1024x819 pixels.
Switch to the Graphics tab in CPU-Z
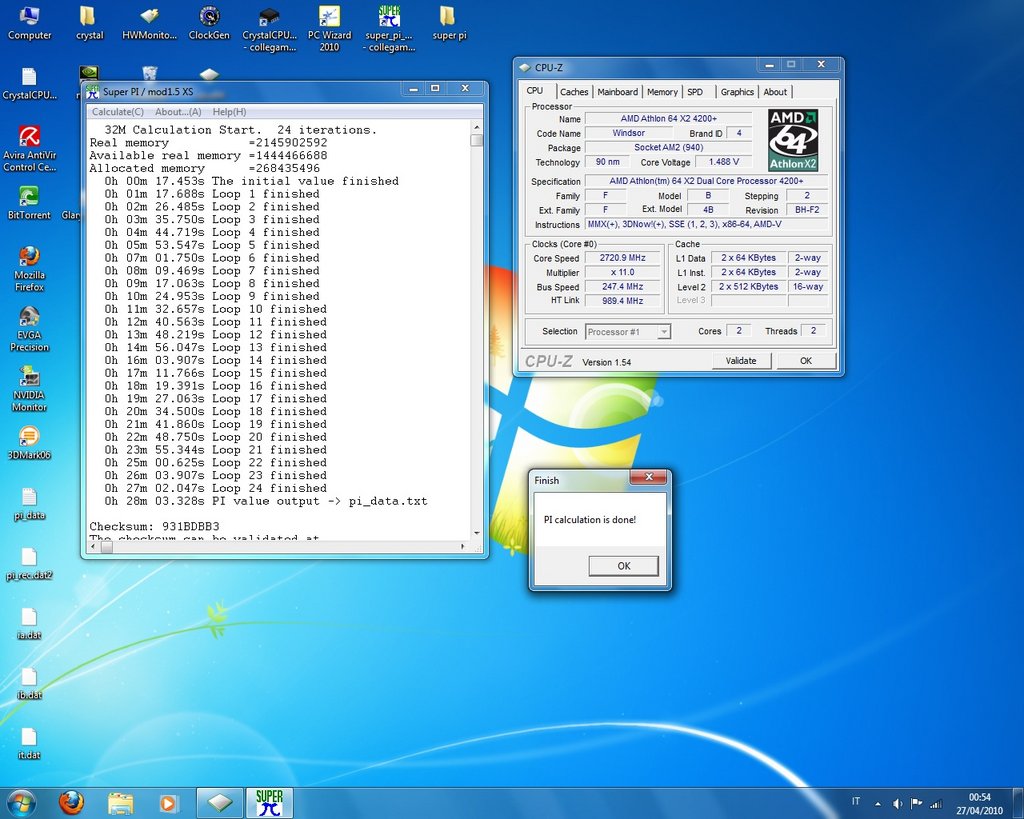coord(737,92)
